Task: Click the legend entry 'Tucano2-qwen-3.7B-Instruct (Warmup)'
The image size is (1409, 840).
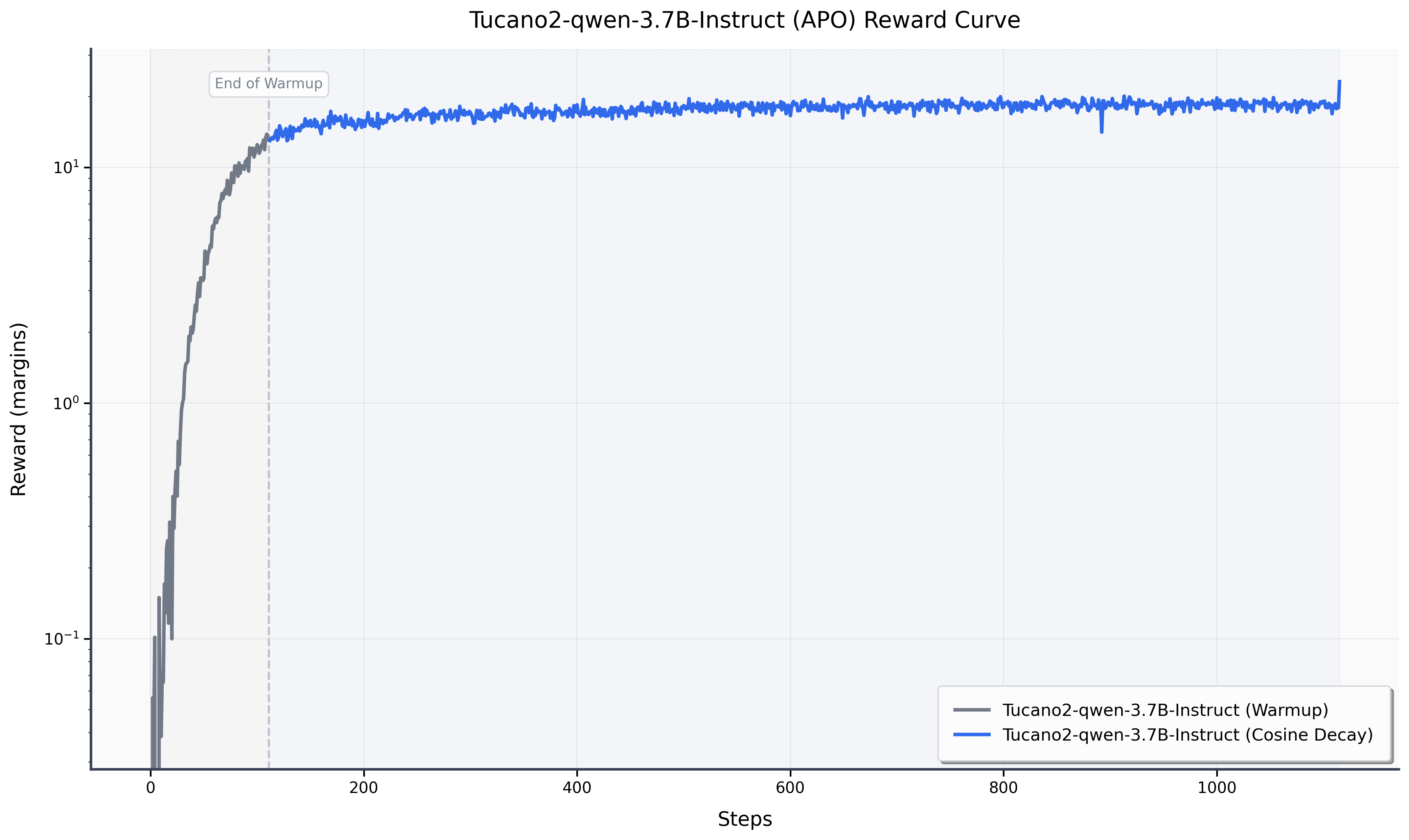Action: click(x=1165, y=710)
